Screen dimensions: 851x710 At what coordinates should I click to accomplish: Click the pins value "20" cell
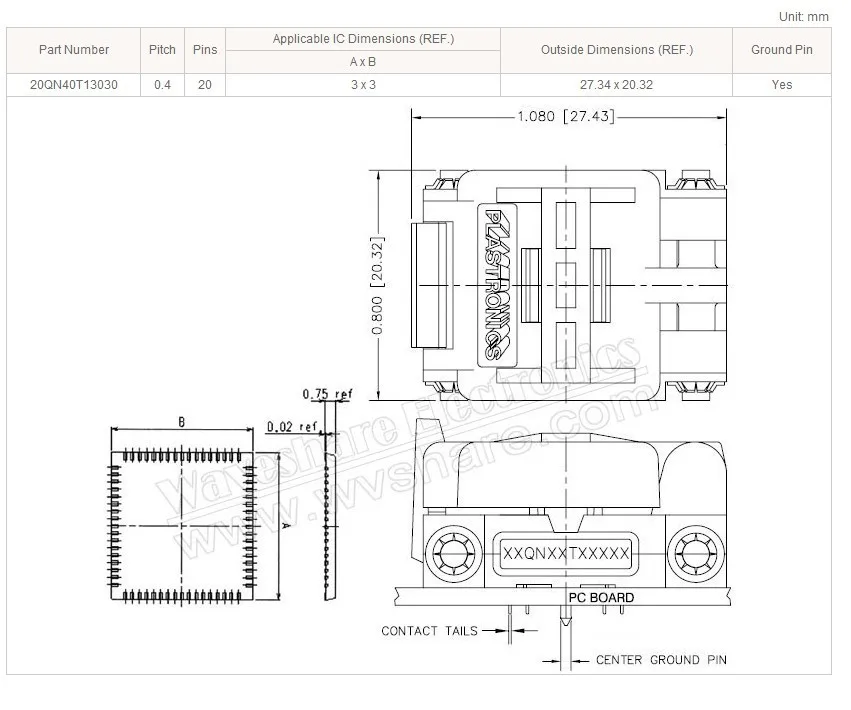205,85
